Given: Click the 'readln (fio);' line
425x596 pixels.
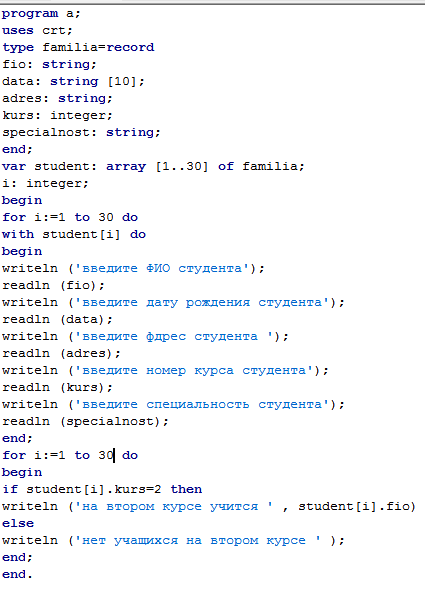Looking at the screenshot, I should [x=53, y=285].
